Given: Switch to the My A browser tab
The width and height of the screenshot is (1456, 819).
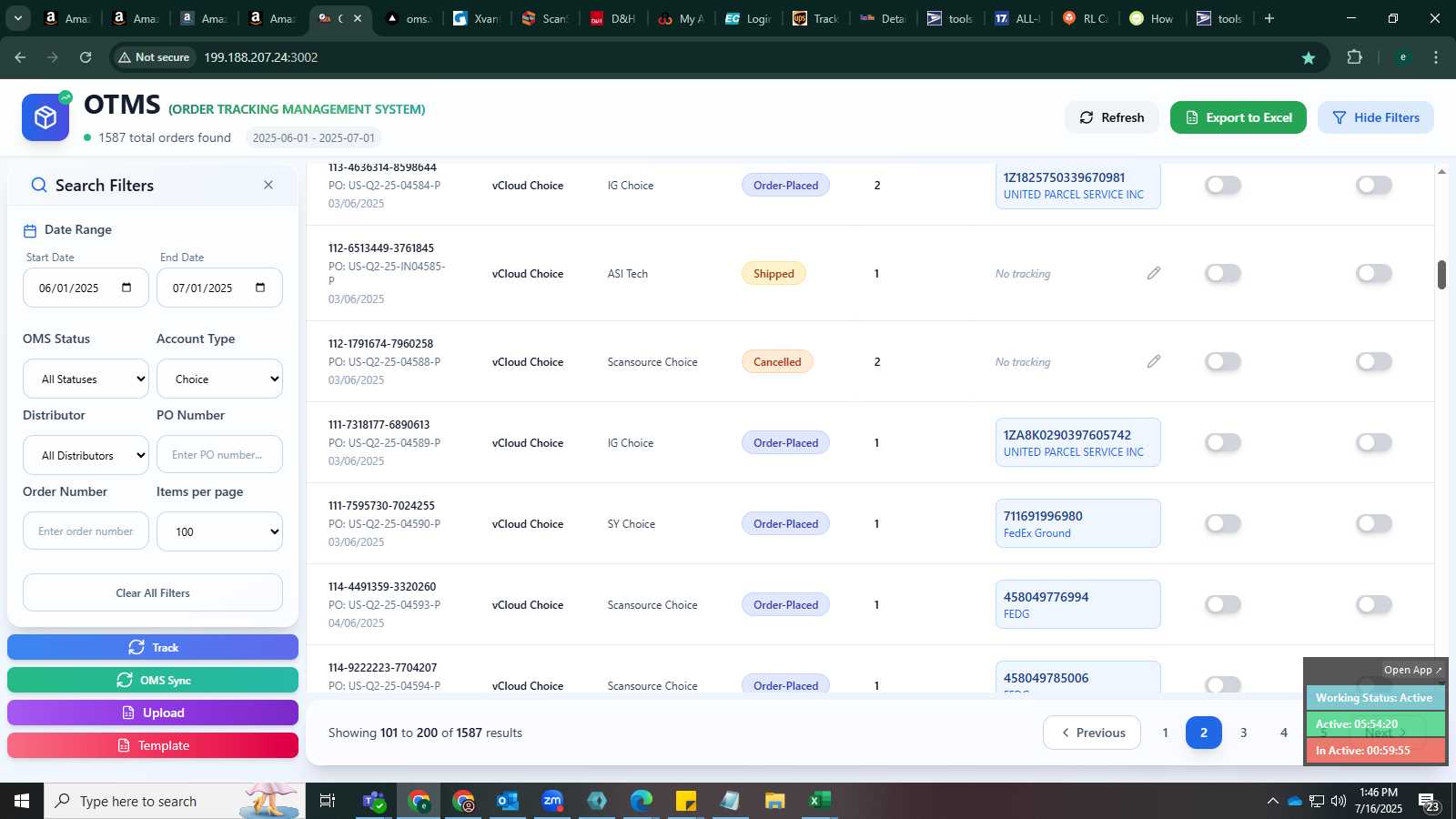Looking at the screenshot, I should 681,18.
